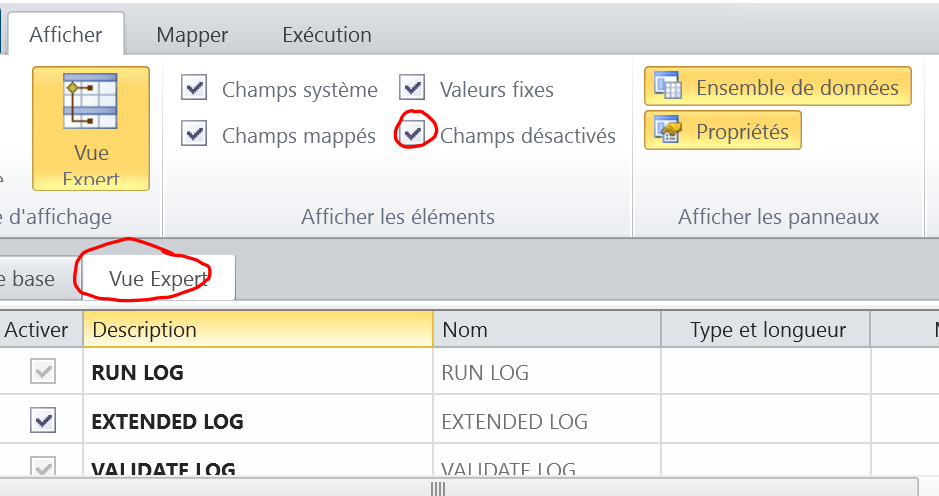Screen dimensions: 939x496
Task: Click the Type et longueur column header
Action: click(765, 329)
